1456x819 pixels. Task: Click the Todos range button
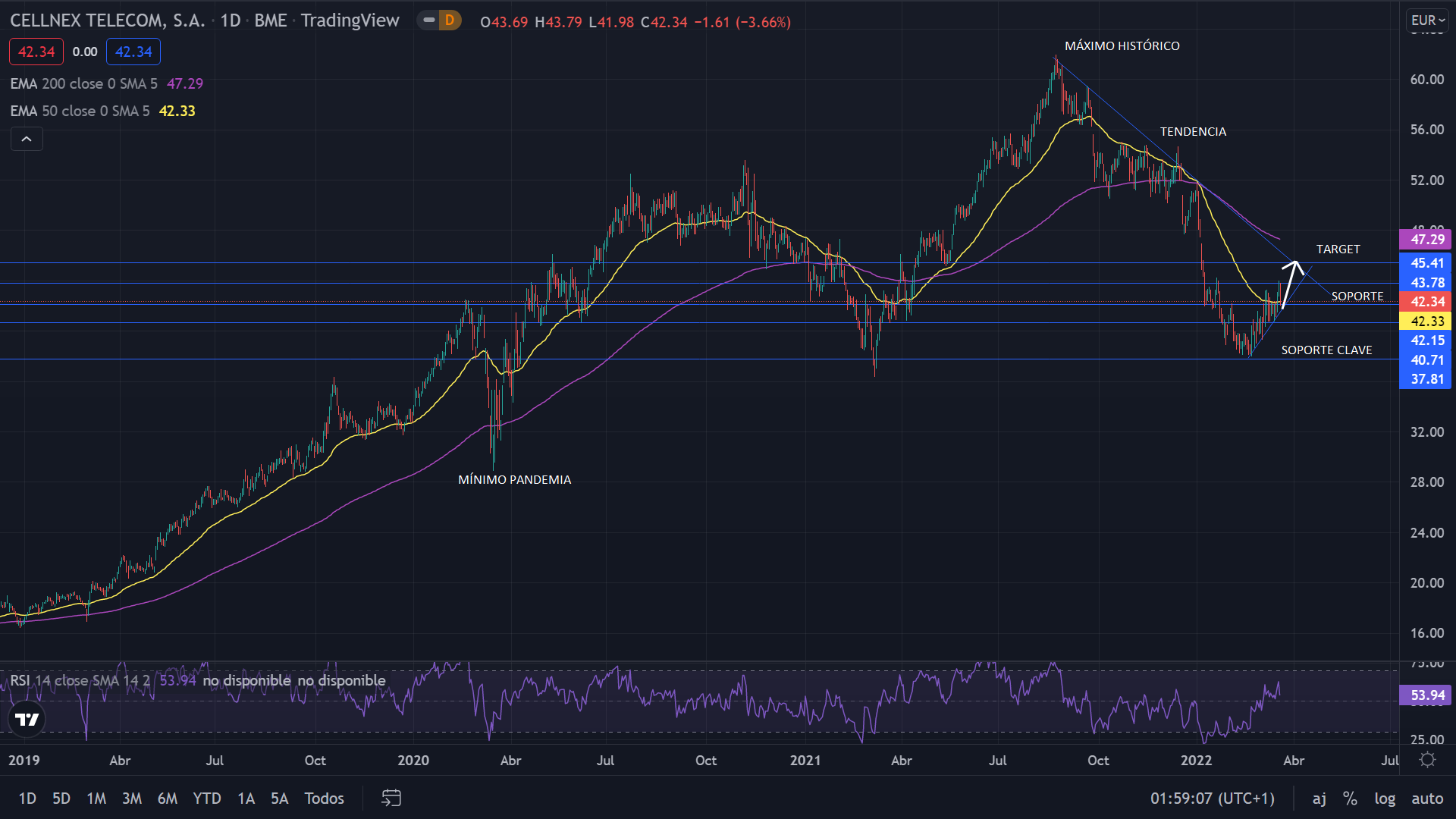(x=324, y=798)
